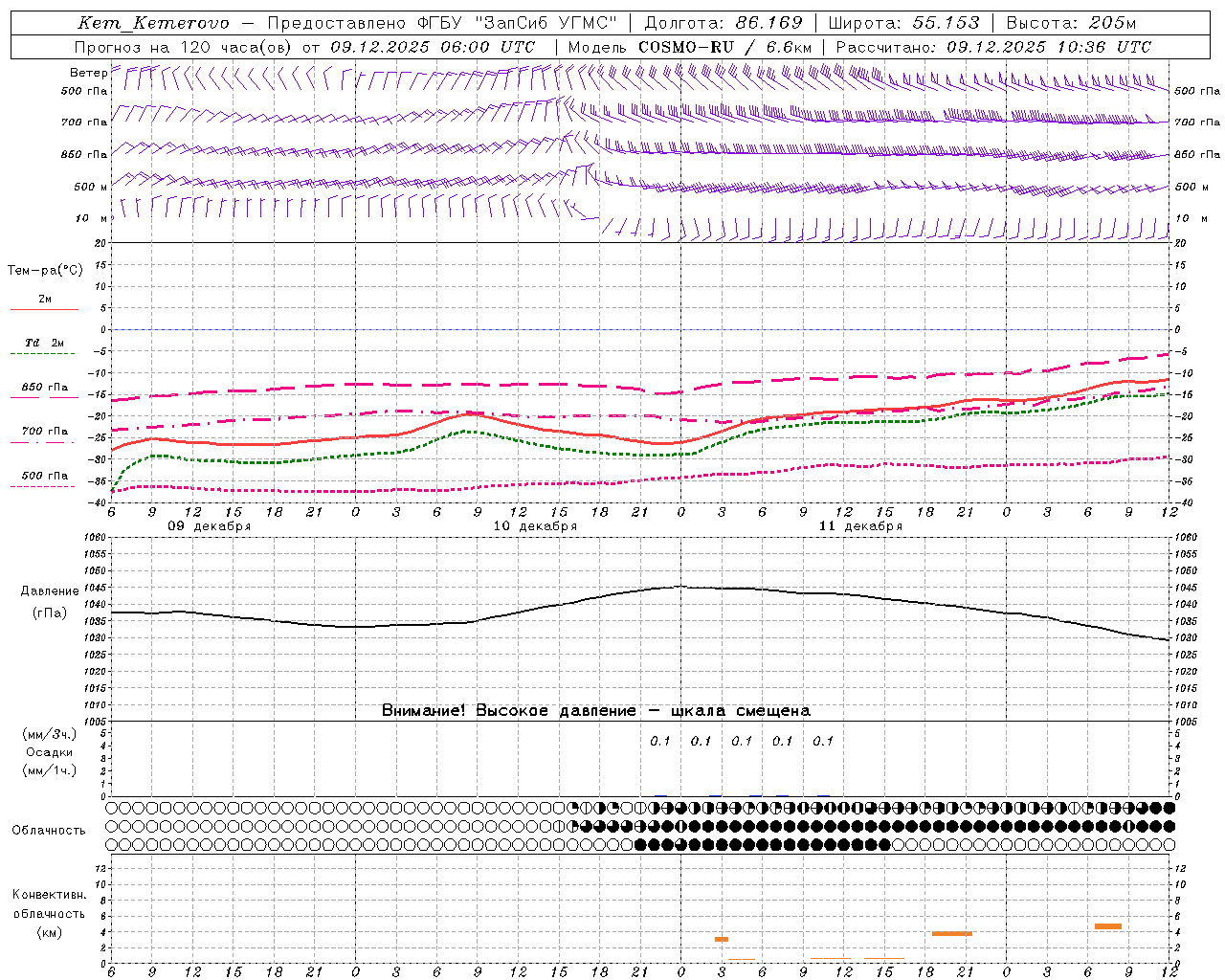This screenshot has width=1225, height=980.
Task: Click the 10 декабря date label
Action: tap(535, 526)
